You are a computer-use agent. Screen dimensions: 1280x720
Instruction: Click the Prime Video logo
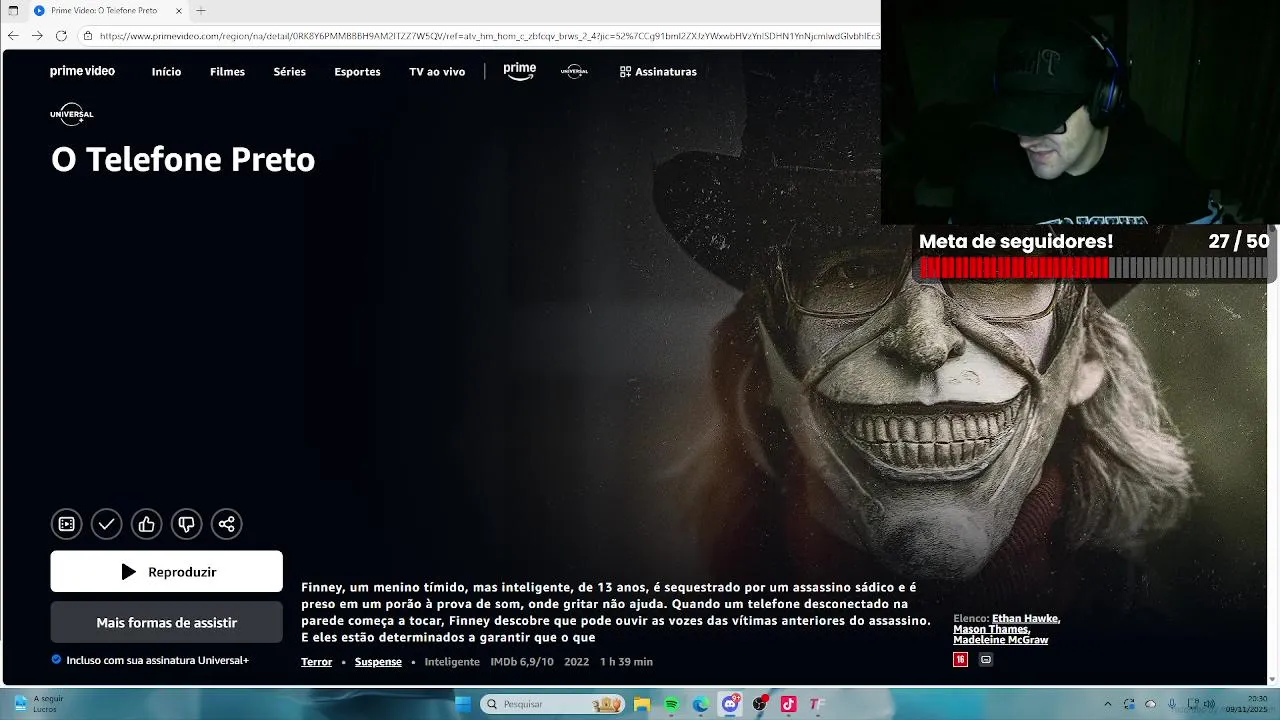point(82,71)
